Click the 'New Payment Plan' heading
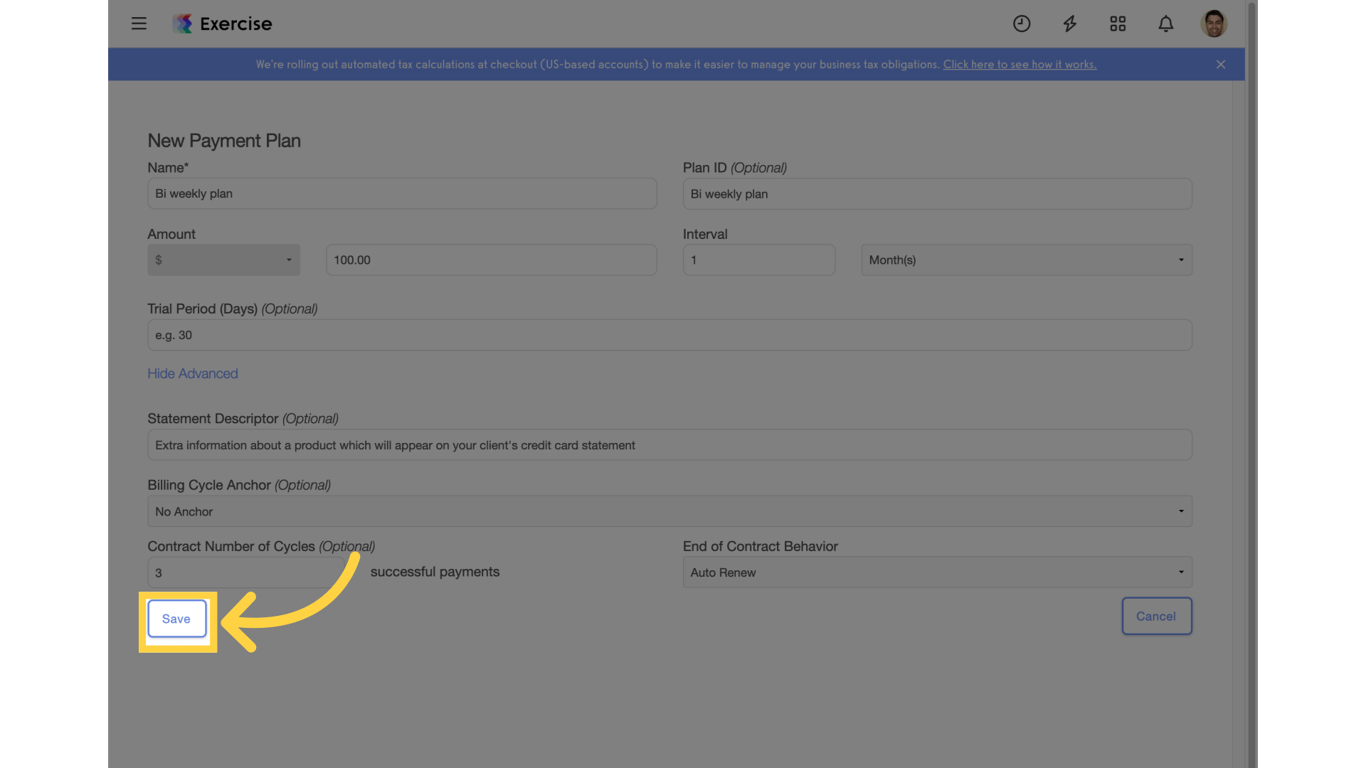 pos(224,141)
